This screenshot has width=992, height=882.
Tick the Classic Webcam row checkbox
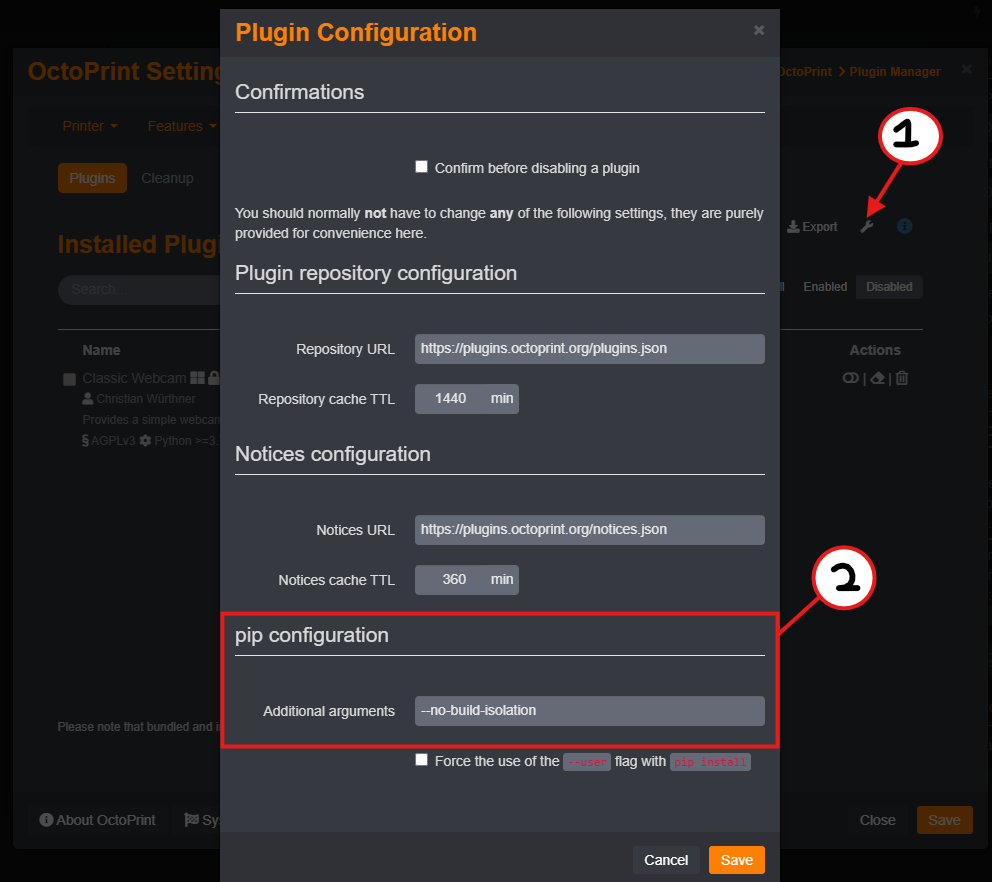(x=69, y=379)
